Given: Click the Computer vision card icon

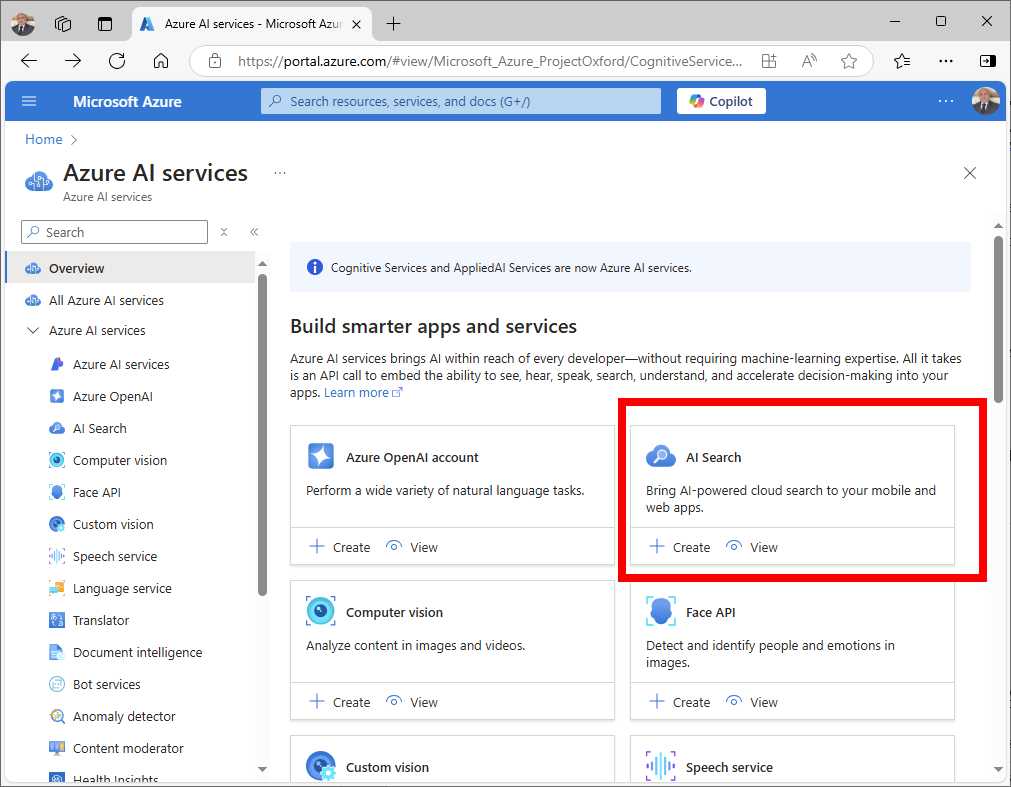Looking at the screenshot, I should click(x=320, y=611).
